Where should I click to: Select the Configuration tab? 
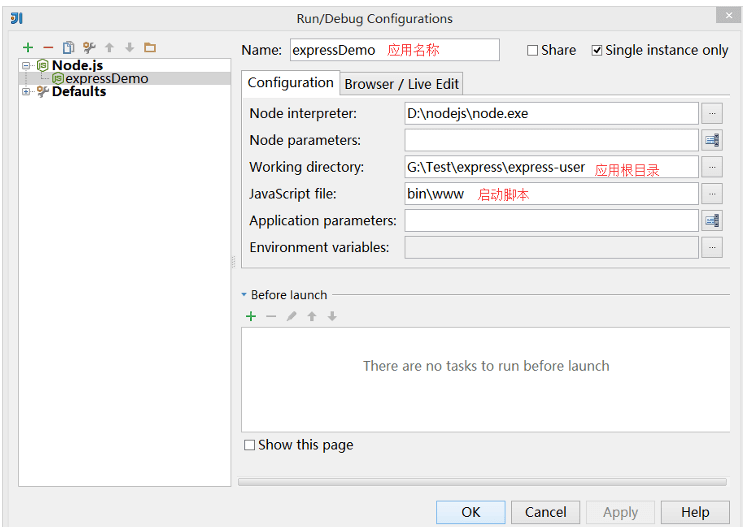[x=290, y=83]
